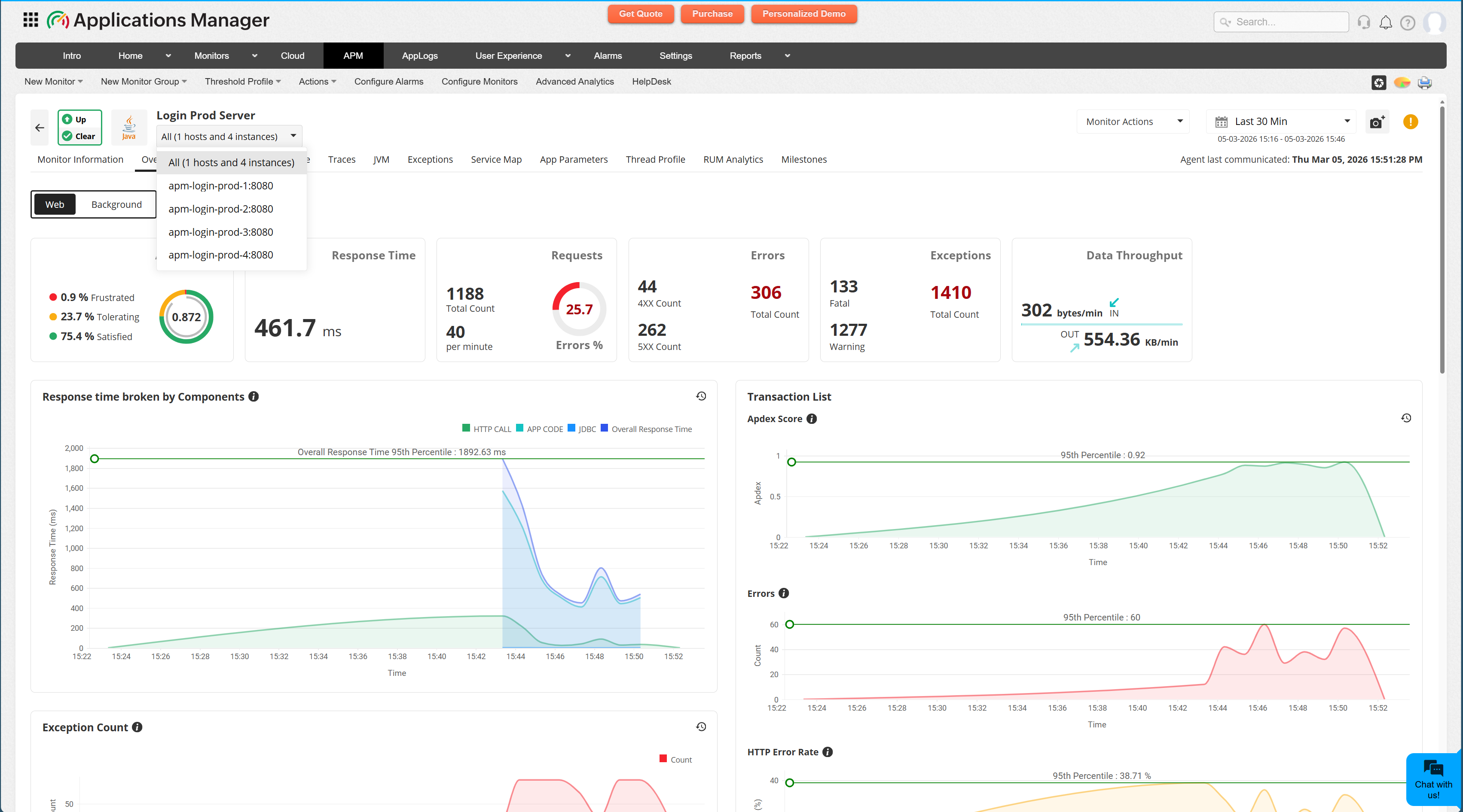Toggle Count legend in Exception Count chart

(675, 759)
